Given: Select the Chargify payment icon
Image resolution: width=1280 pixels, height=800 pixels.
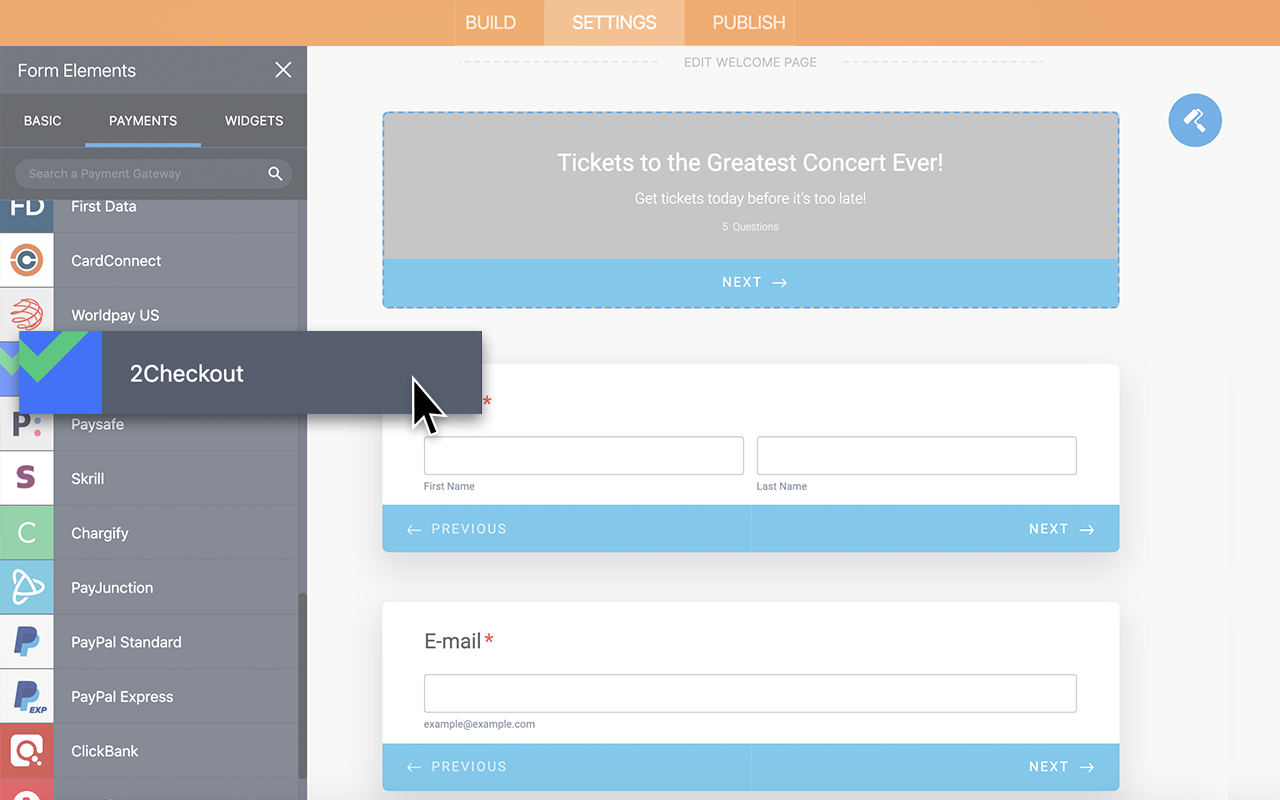Looking at the screenshot, I should 27,532.
